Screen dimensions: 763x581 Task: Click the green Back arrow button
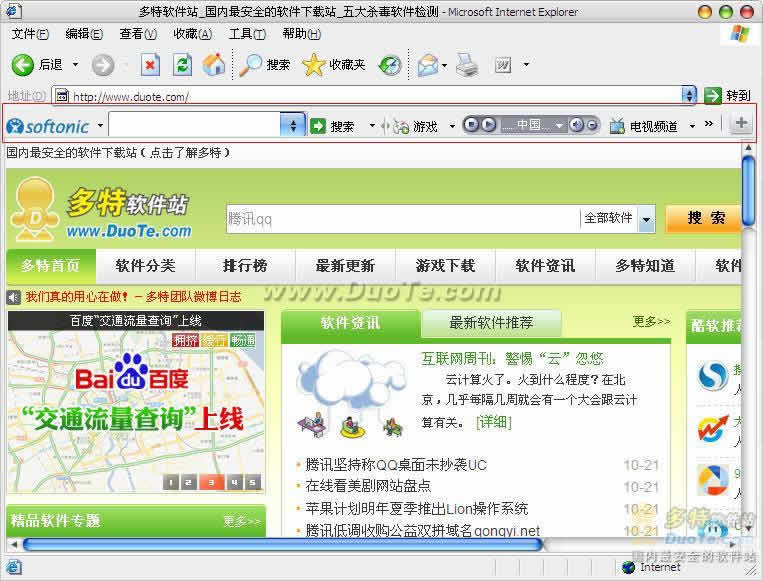coord(22,65)
